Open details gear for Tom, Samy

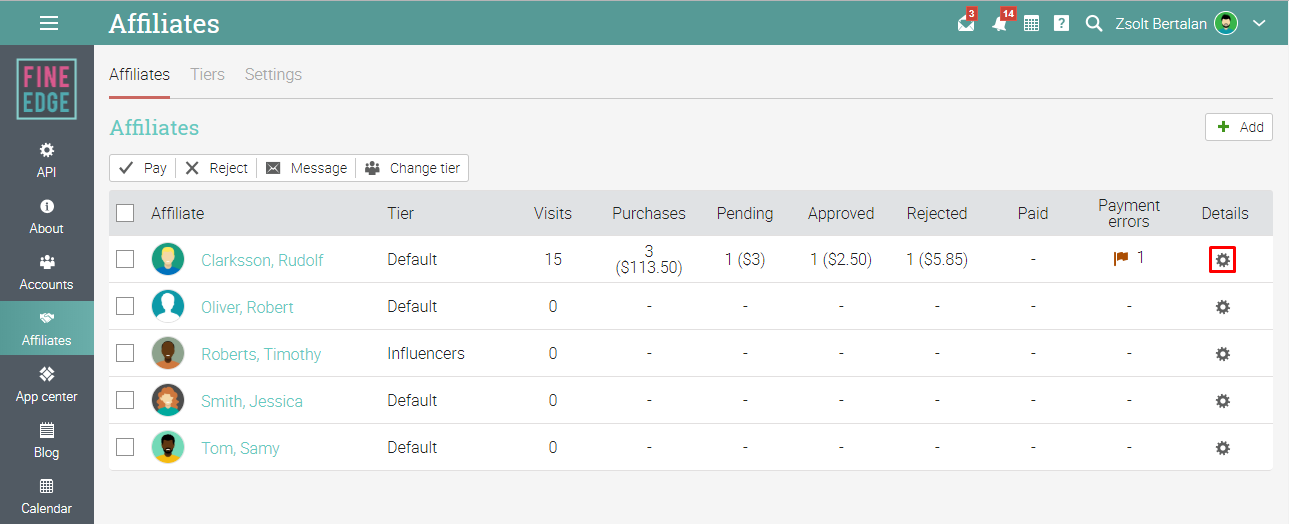[1222, 448]
